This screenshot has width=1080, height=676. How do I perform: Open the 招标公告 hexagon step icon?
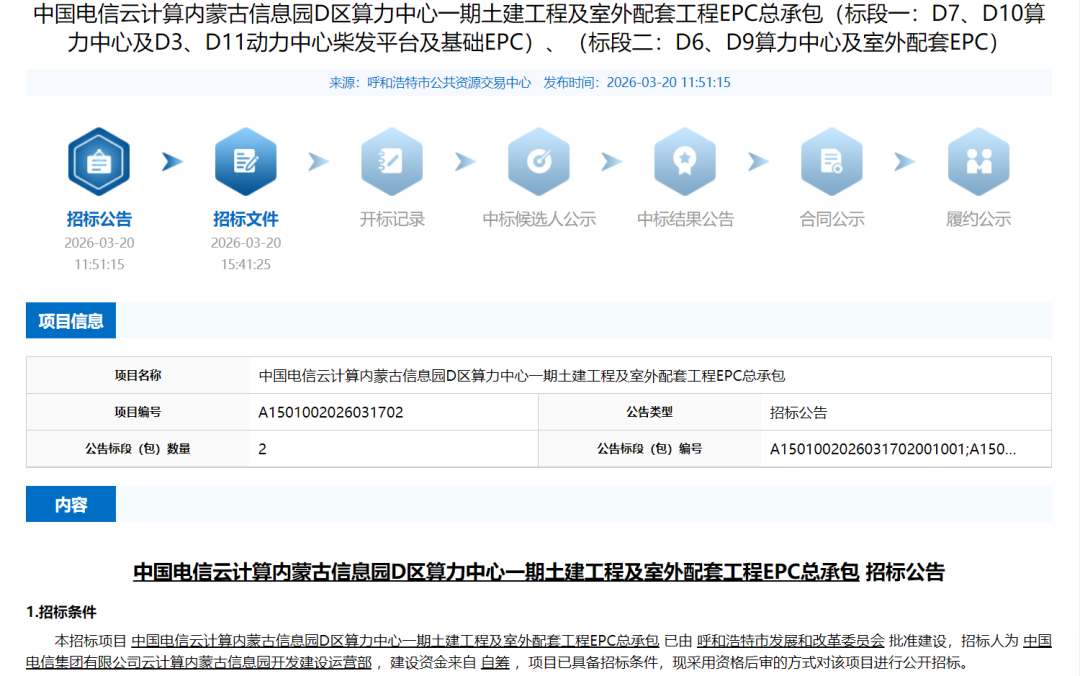(x=98, y=162)
